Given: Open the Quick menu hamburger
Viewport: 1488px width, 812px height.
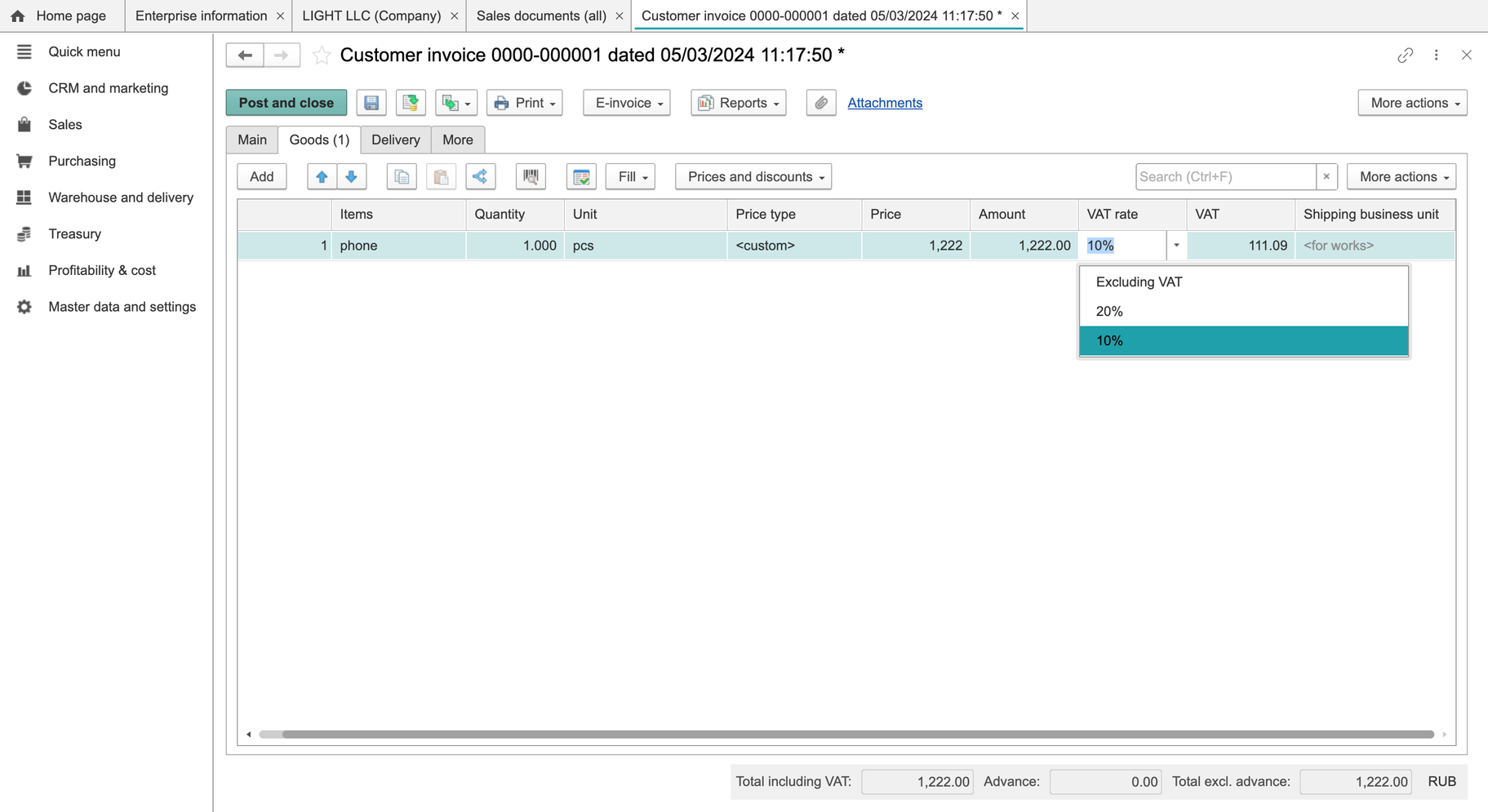Looking at the screenshot, I should [x=24, y=51].
